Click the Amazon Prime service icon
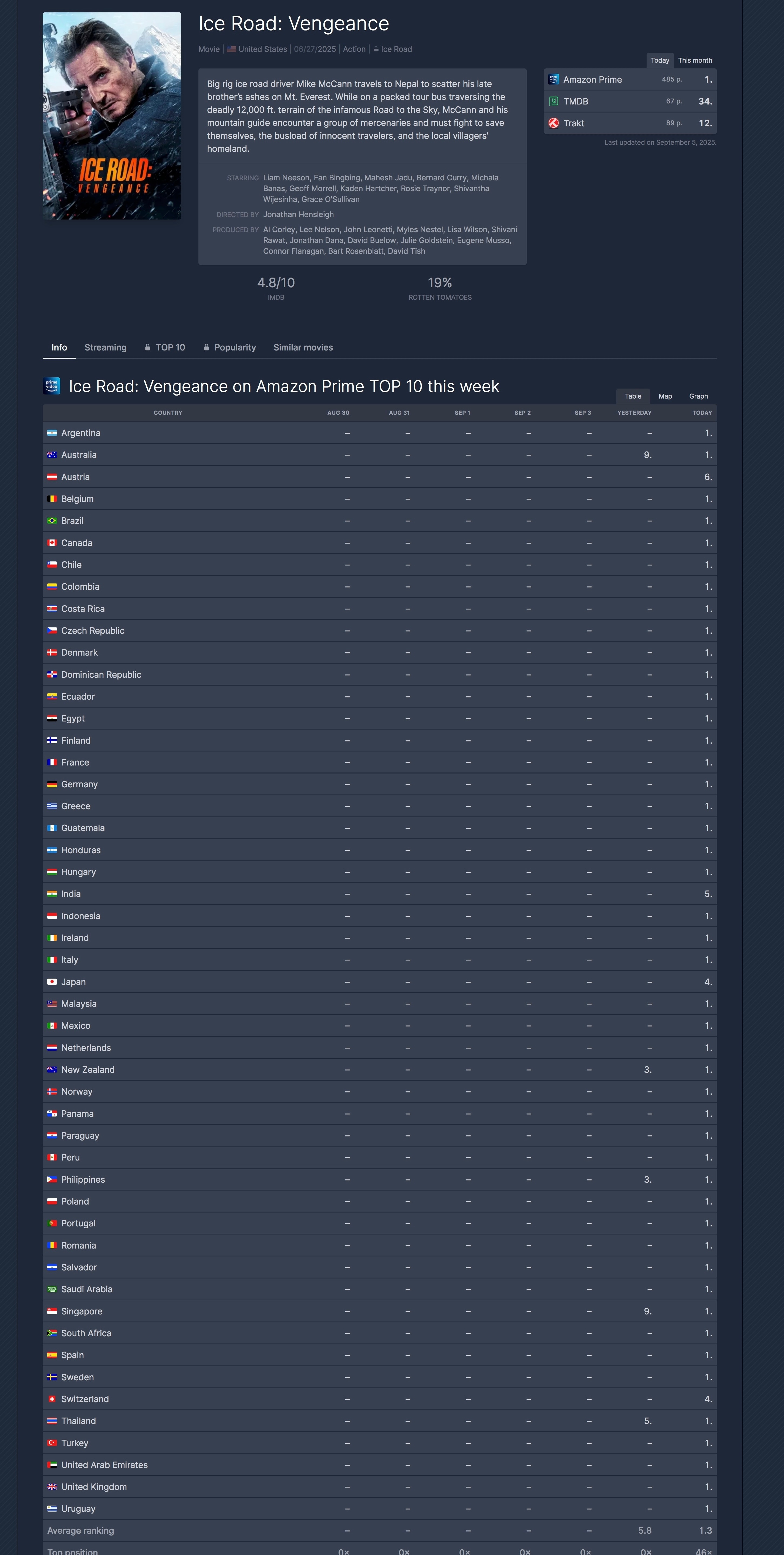 (x=553, y=80)
